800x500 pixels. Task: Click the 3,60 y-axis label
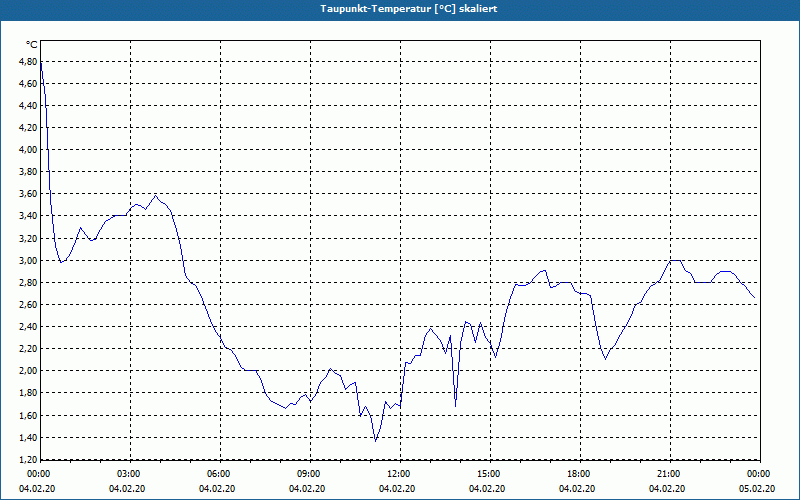pos(28,194)
